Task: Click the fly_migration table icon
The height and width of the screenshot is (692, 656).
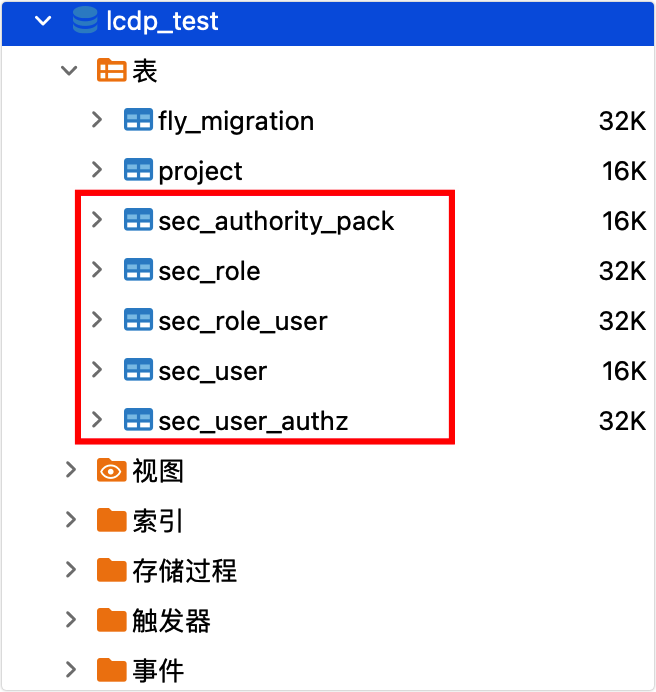Action: 137,121
